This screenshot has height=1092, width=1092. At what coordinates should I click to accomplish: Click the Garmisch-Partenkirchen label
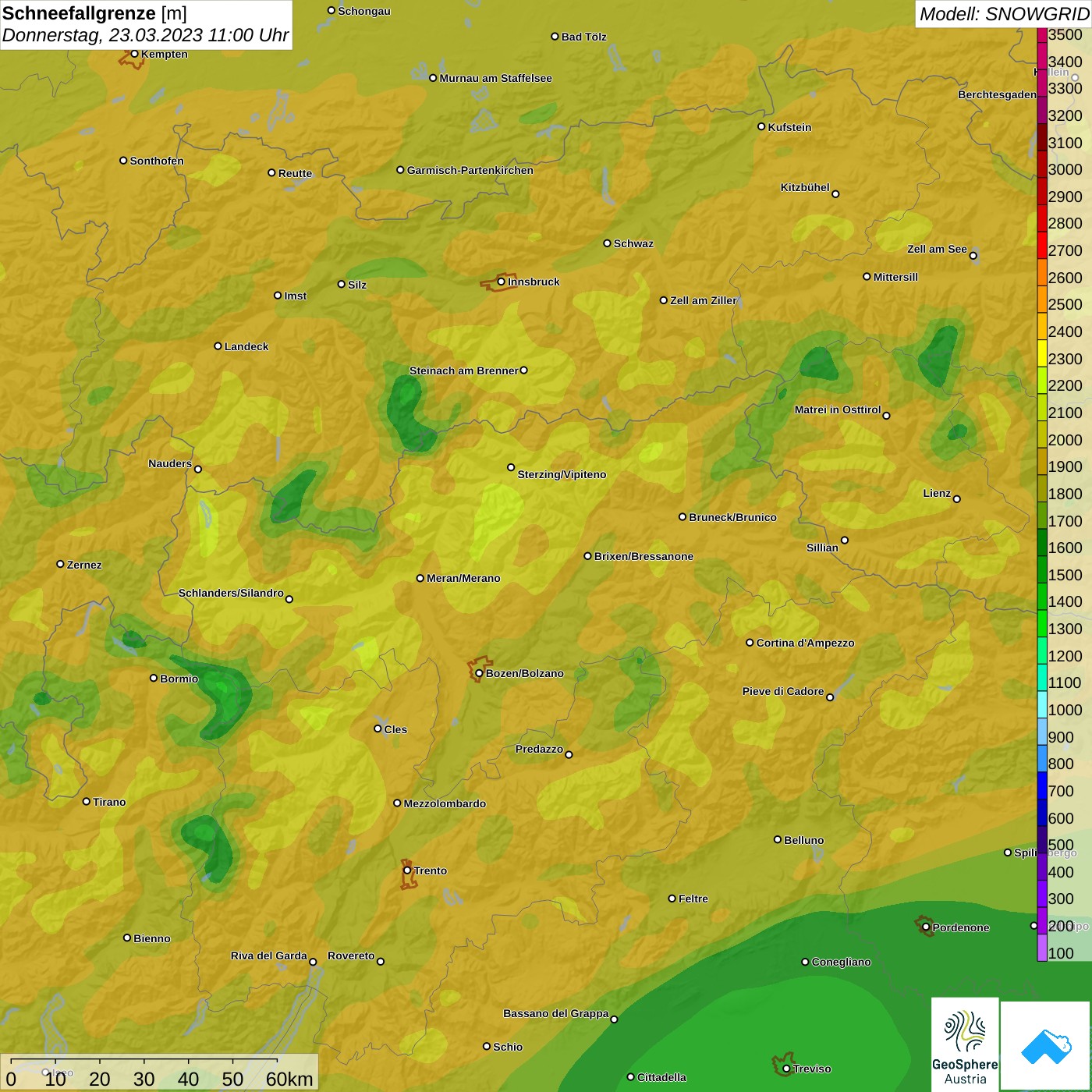click(470, 170)
